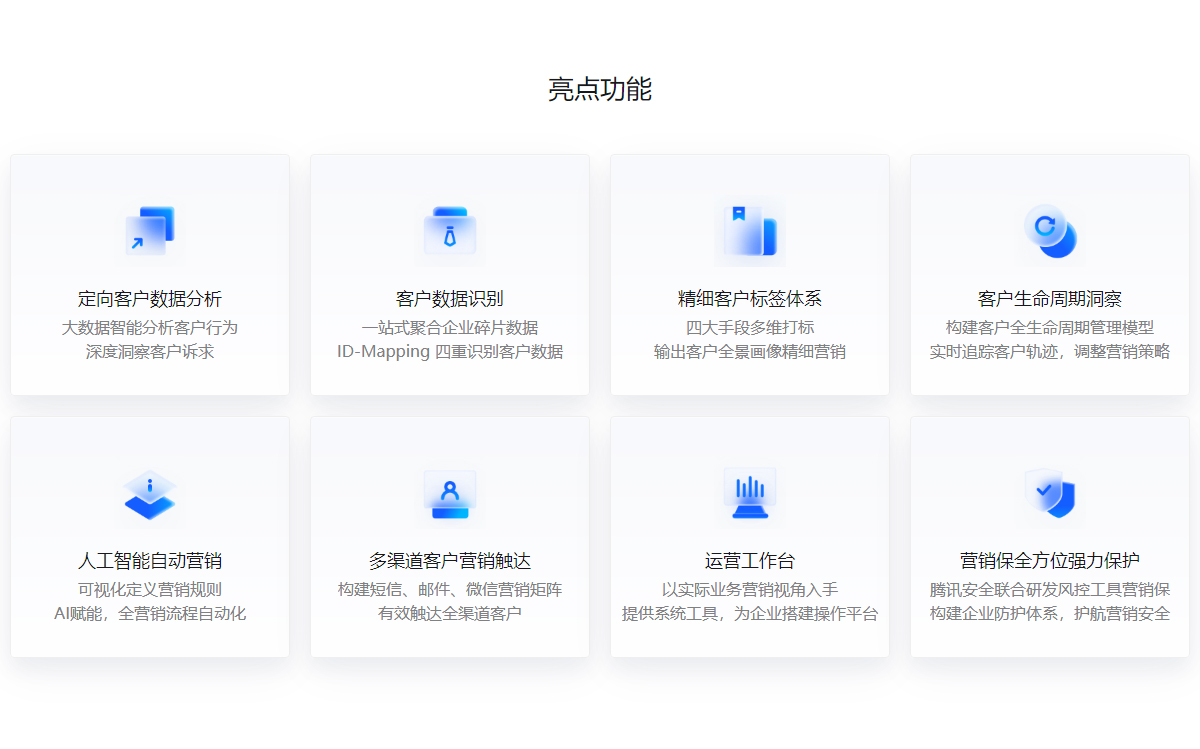Click text 大数据智能分析客户行为
The height and width of the screenshot is (749, 1200).
click(x=150, y=327)
